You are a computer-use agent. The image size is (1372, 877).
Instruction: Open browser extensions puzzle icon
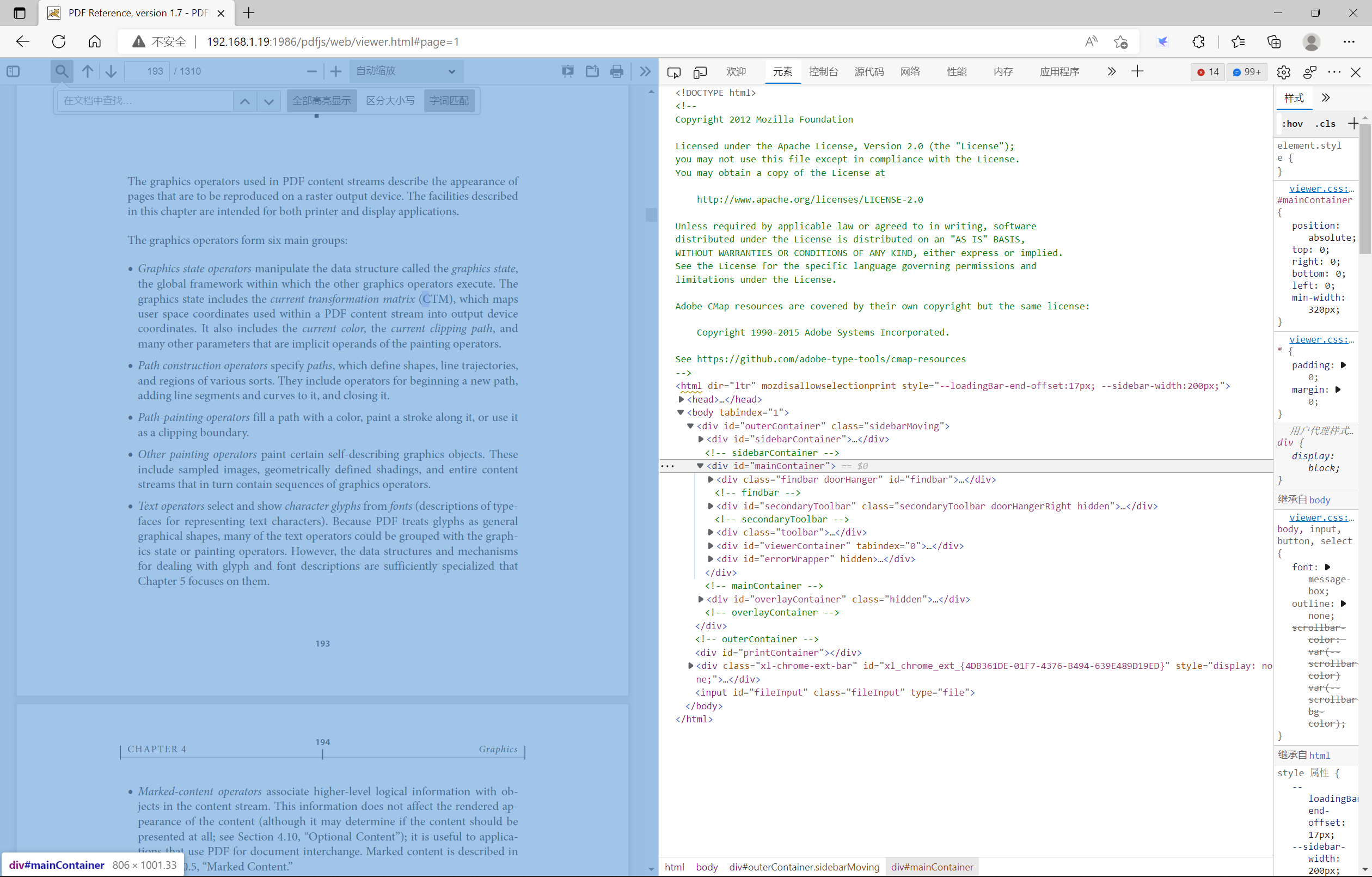coord(1199,41)
